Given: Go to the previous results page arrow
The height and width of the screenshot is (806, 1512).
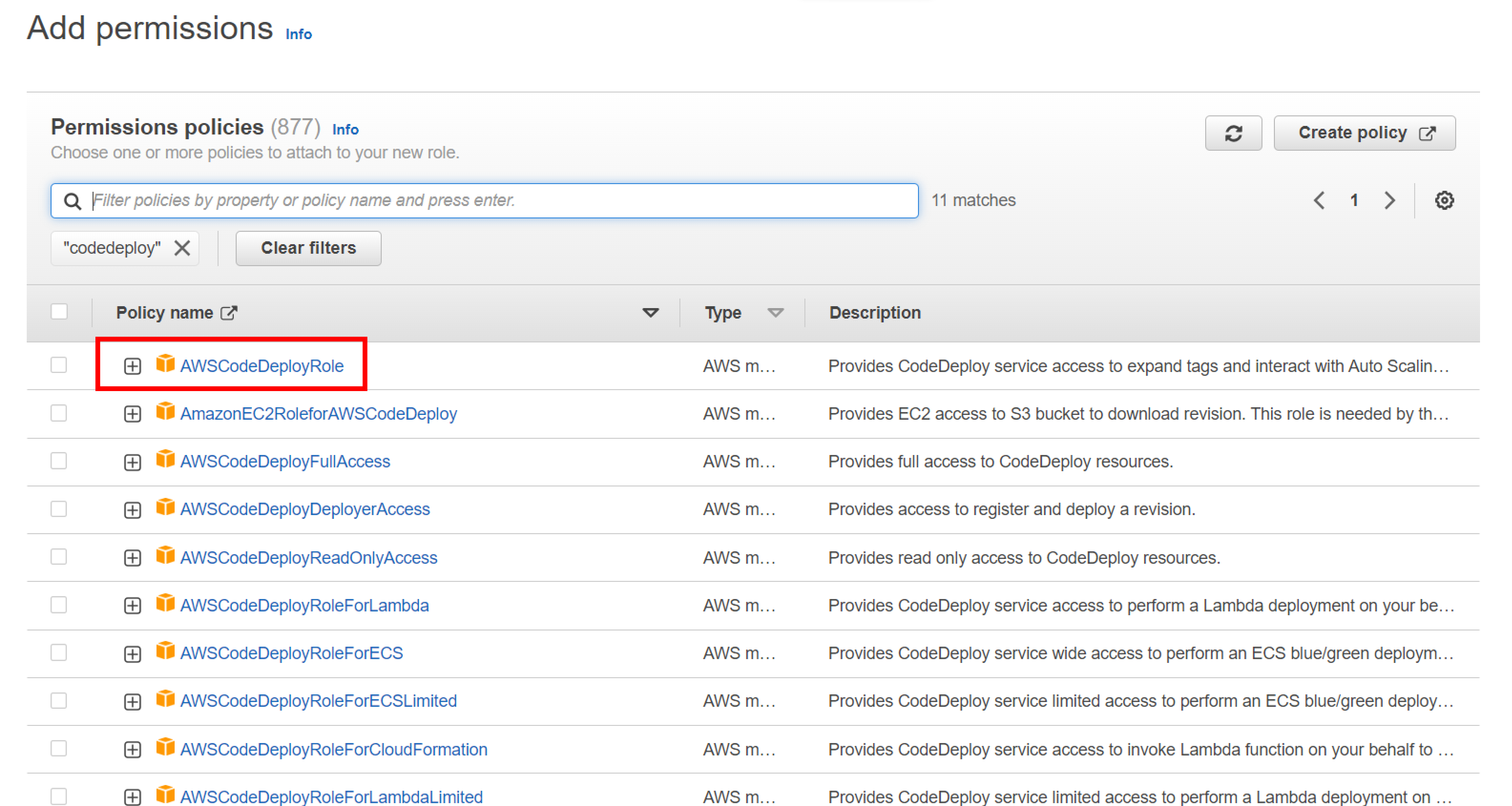Looking at the screenshot, I should (x=1319, y=201).
